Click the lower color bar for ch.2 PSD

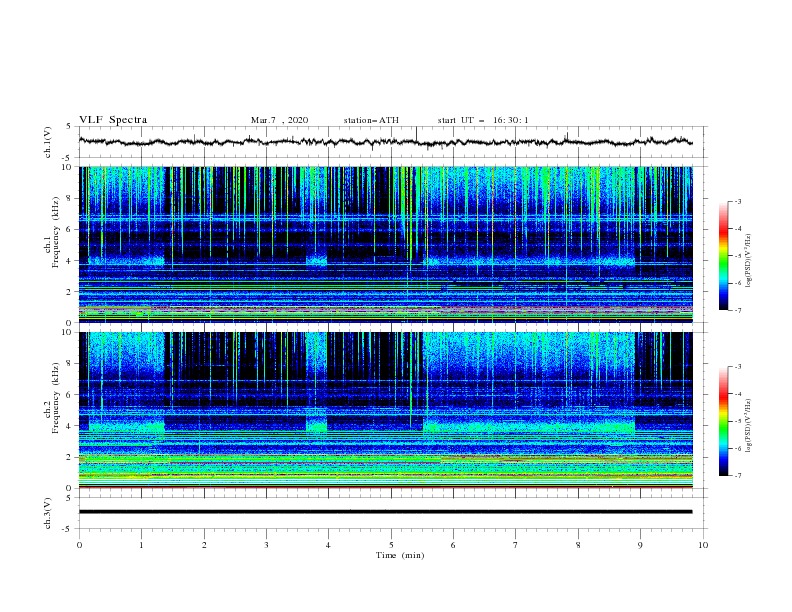pos(723,421)
